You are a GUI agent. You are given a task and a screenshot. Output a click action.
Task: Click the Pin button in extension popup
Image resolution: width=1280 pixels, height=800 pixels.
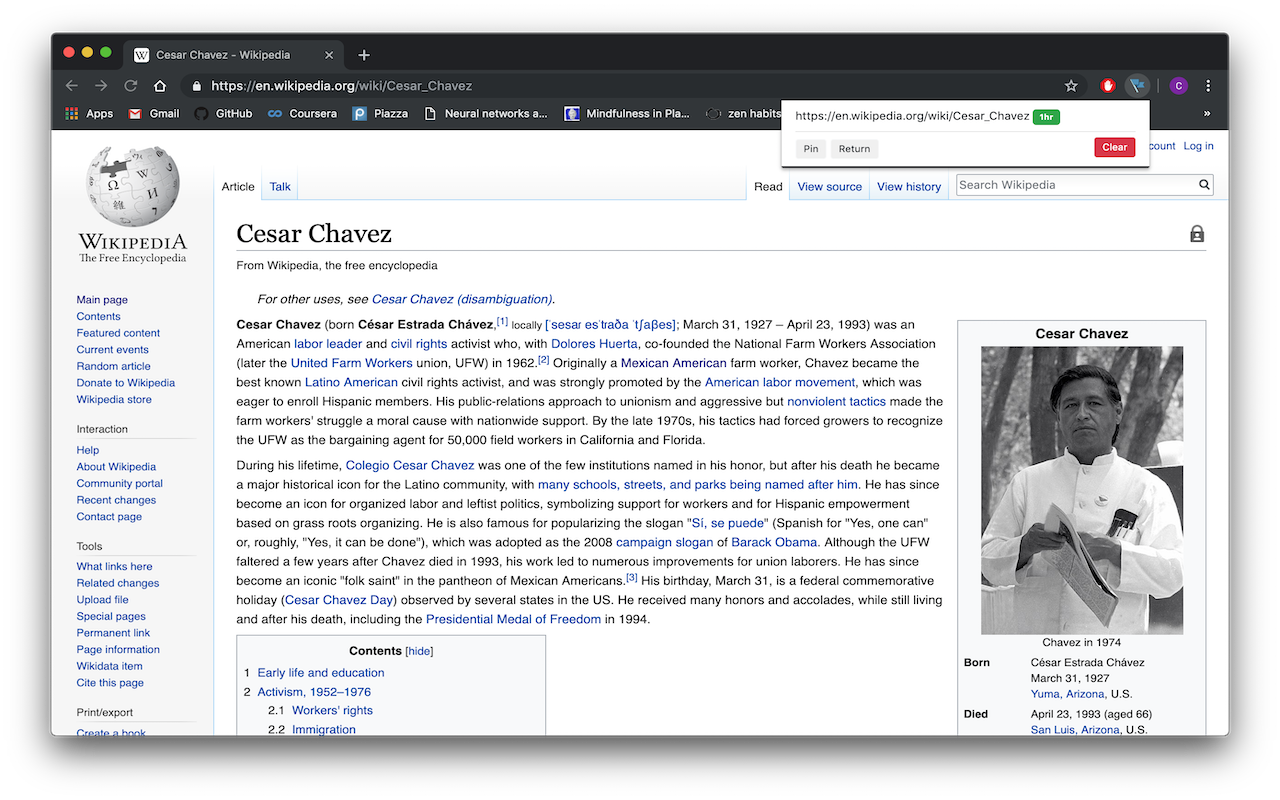(811, 148)
